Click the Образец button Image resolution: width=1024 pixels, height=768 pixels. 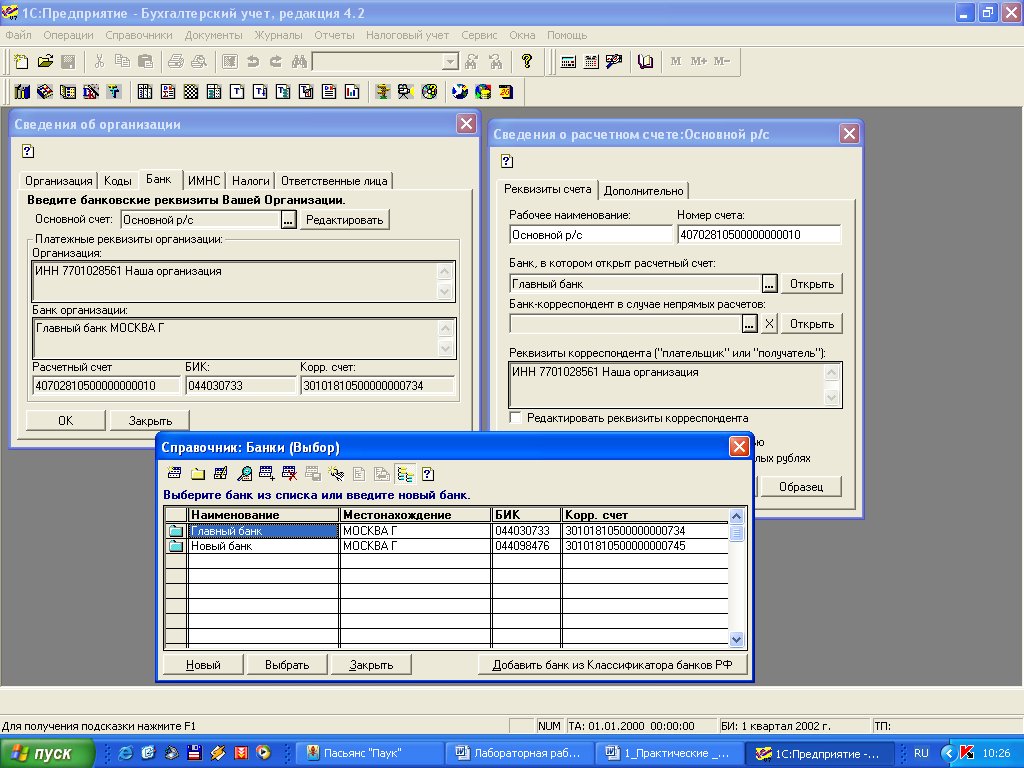pyautogui.click(x=801, y=487)
